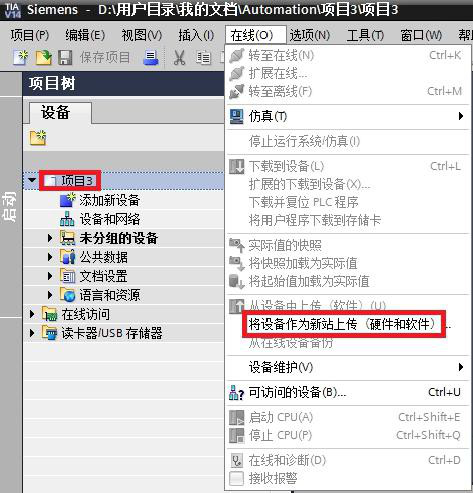Click the Copy icon in the toolbar
The height and width of the screenshot is (493, 473).
[203, 58]
